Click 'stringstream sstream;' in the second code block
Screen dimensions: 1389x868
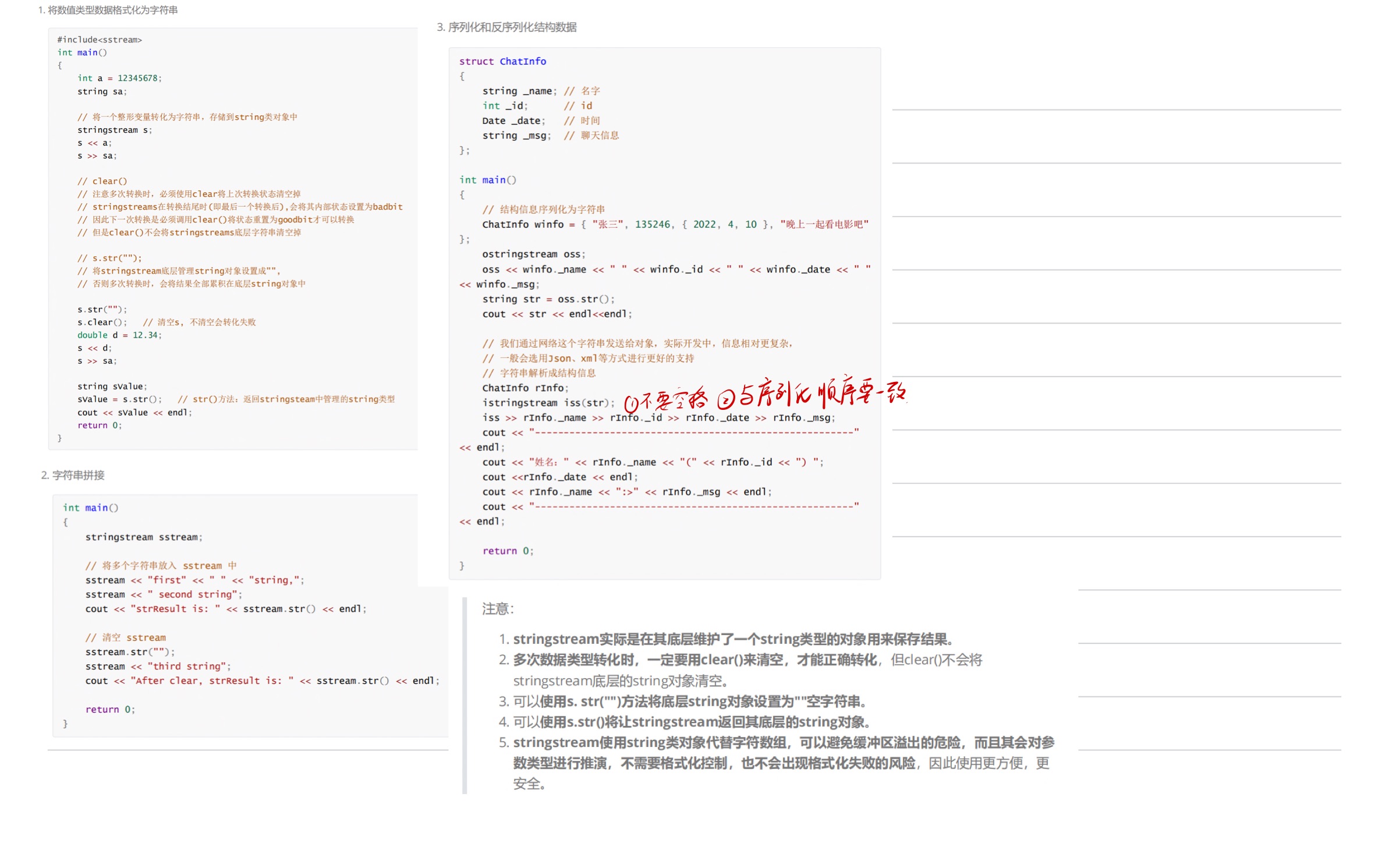coord(144,537)
